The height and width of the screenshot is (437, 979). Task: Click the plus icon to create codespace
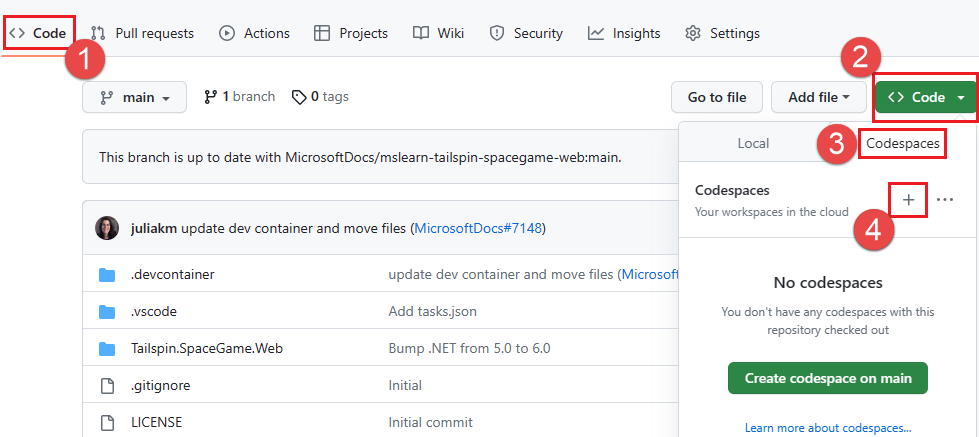click(908, 200)
